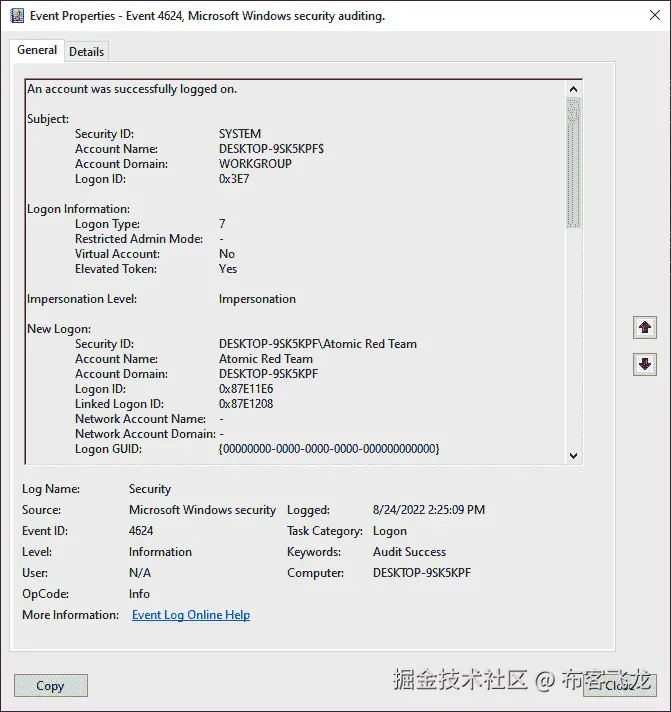Viewport: 671px width, 712px height.
Task: Click User value 'N/A'
Action: click(x=140, y=573)
